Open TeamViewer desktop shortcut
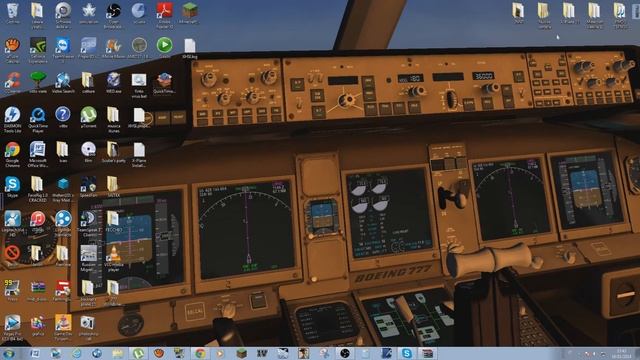 [x=63, y=49]
